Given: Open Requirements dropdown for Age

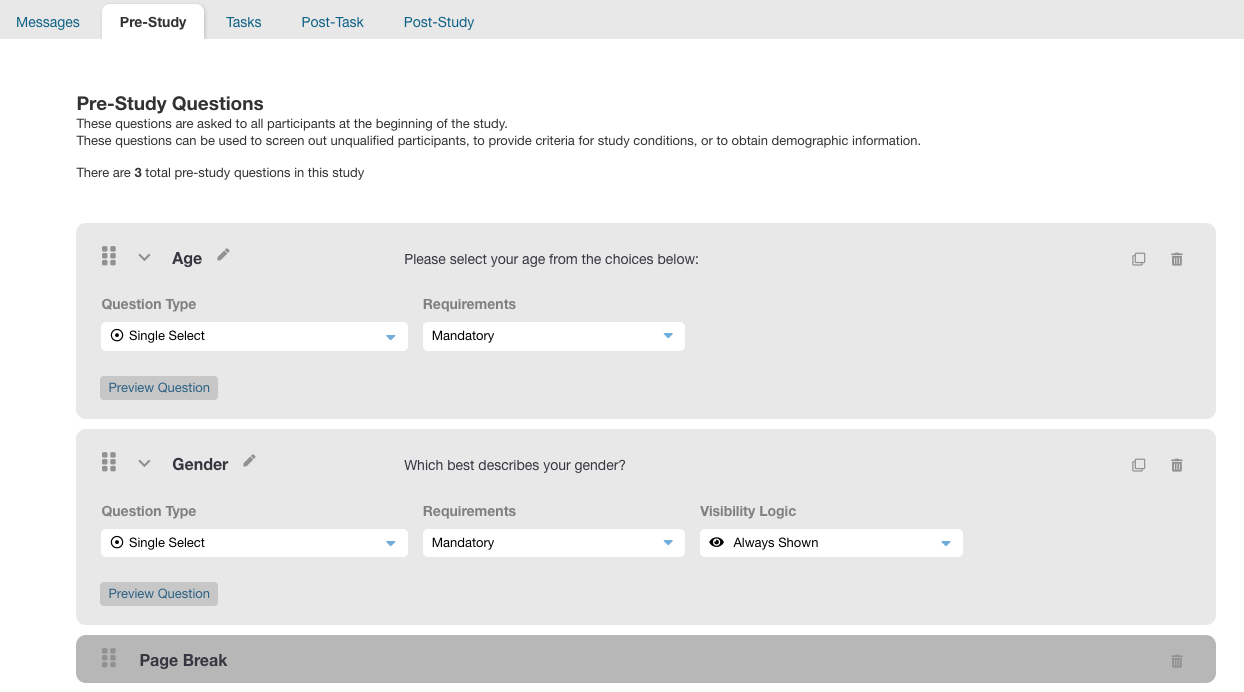Looking at the screenshot, I should pos(554,336).
